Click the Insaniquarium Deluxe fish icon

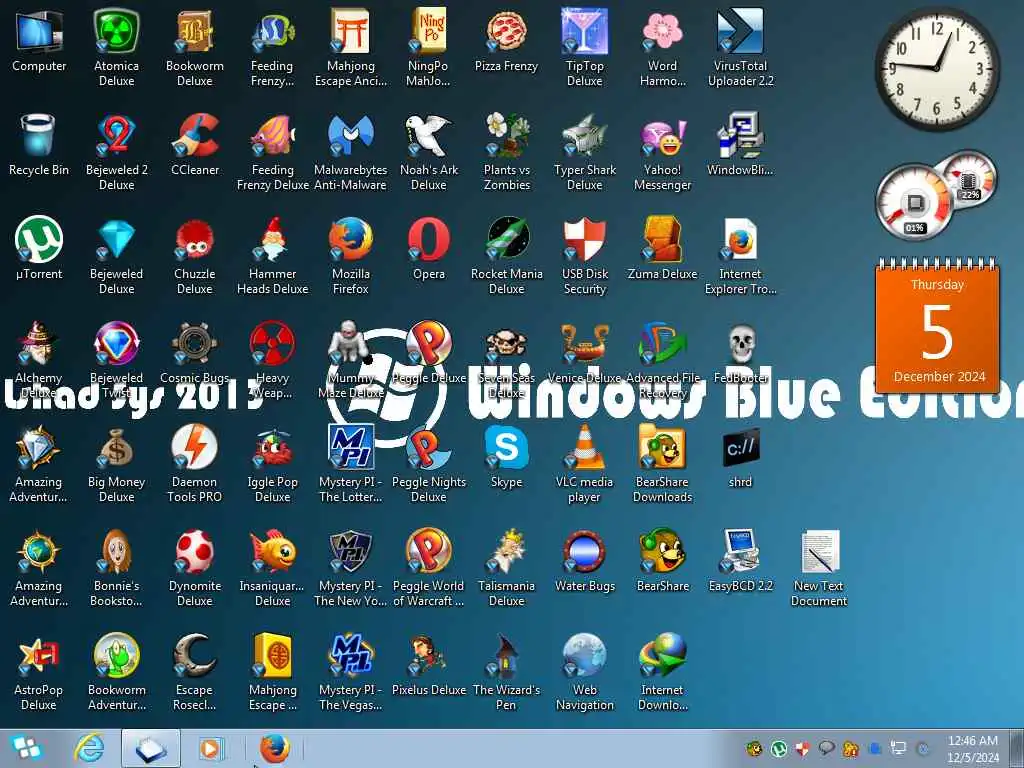[272, 551]
